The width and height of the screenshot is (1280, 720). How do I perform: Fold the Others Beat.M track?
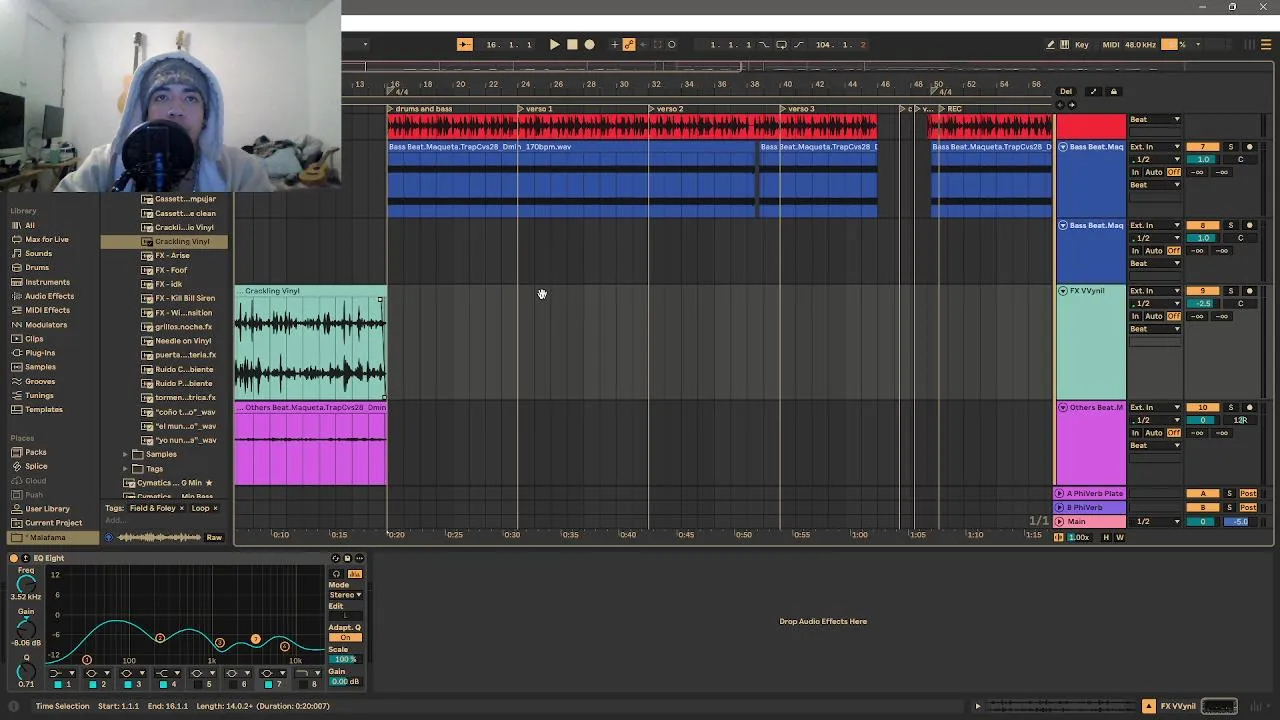tap(1063, 407)
